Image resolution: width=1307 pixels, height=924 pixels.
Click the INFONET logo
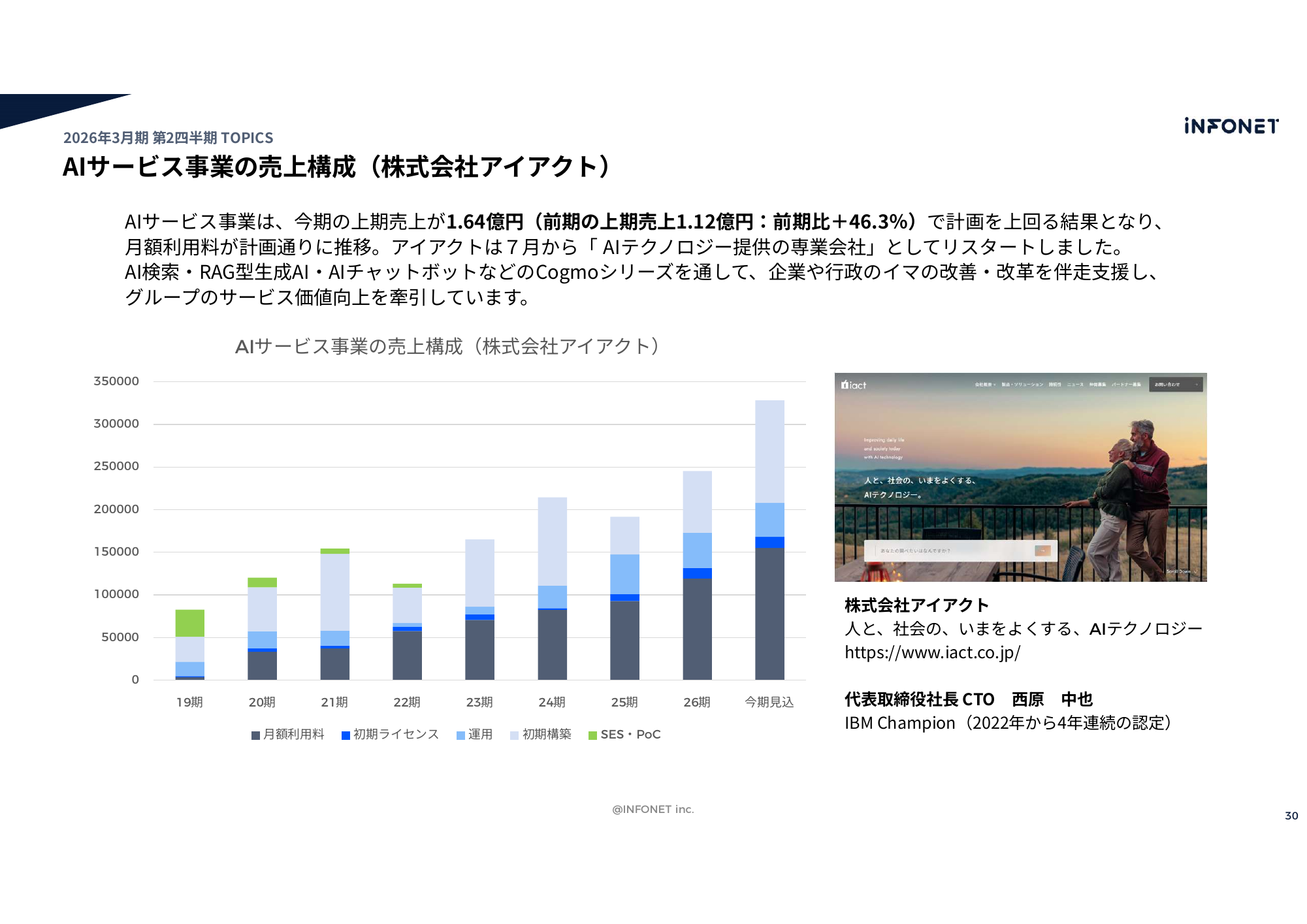point(1231,126)
